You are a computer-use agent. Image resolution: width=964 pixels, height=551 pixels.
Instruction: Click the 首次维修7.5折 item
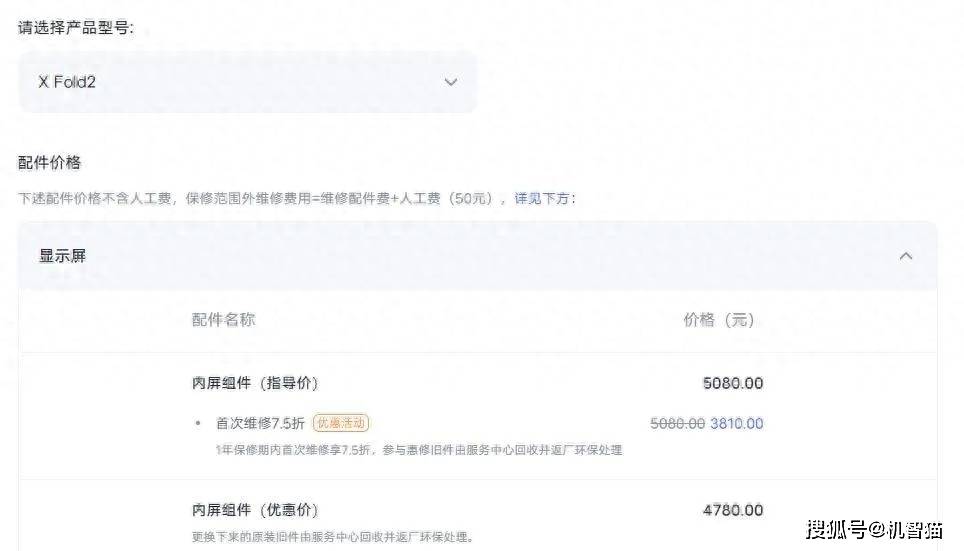(260, 423)
